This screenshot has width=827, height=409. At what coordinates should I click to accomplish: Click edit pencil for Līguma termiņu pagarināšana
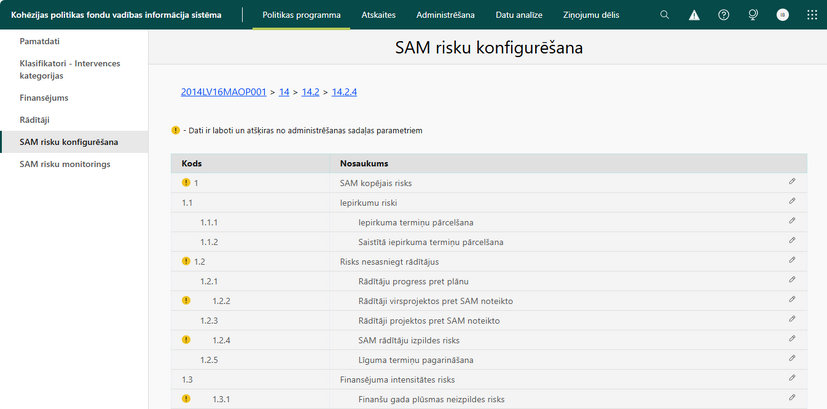792,358
